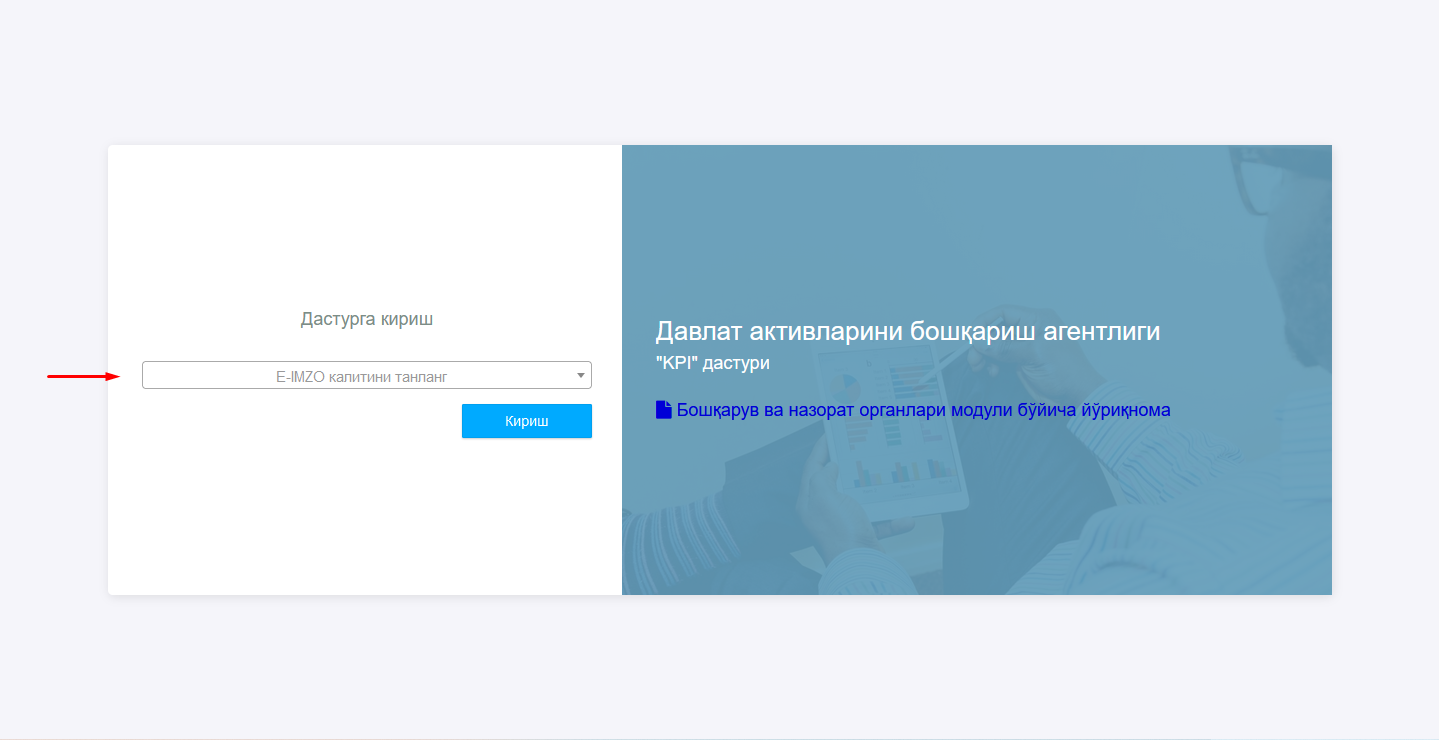Click the Кириш login button
Viewport: 1439px width, 740px height.
[x=527, y=421]
